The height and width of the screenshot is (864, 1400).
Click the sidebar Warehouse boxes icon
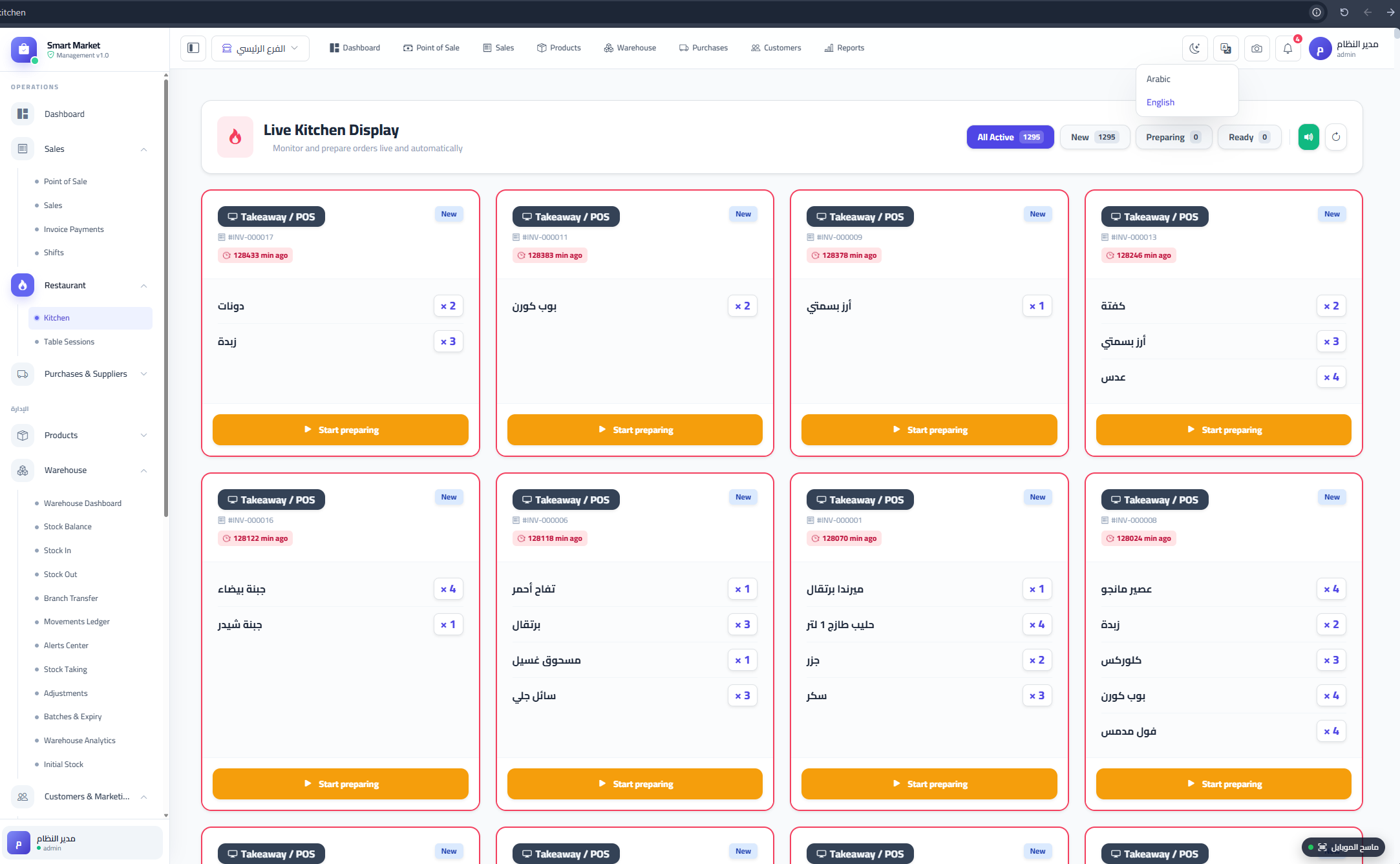[x=23, y=470]
